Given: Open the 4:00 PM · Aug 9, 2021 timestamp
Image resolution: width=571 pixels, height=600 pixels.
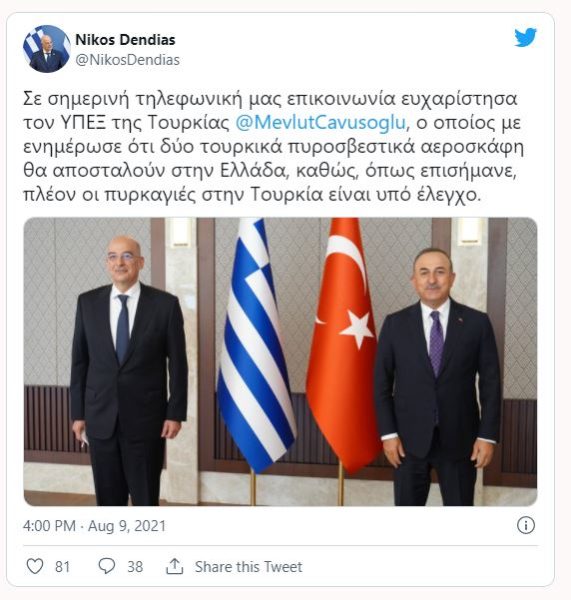Looking at the screenshot, I should click(95, 526).
